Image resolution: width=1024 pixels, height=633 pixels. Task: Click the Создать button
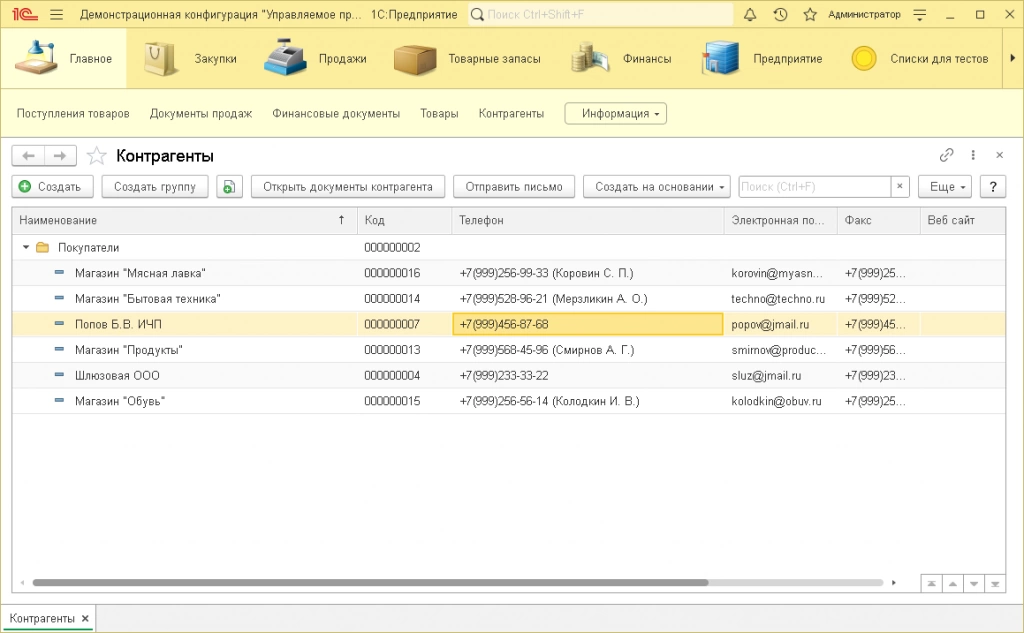(52, 187)
